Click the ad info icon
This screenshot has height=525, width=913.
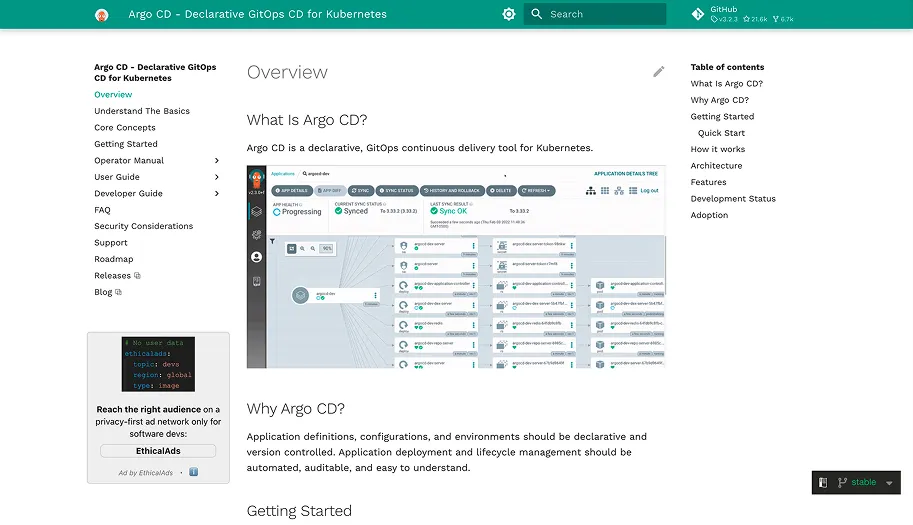point(194,472)
